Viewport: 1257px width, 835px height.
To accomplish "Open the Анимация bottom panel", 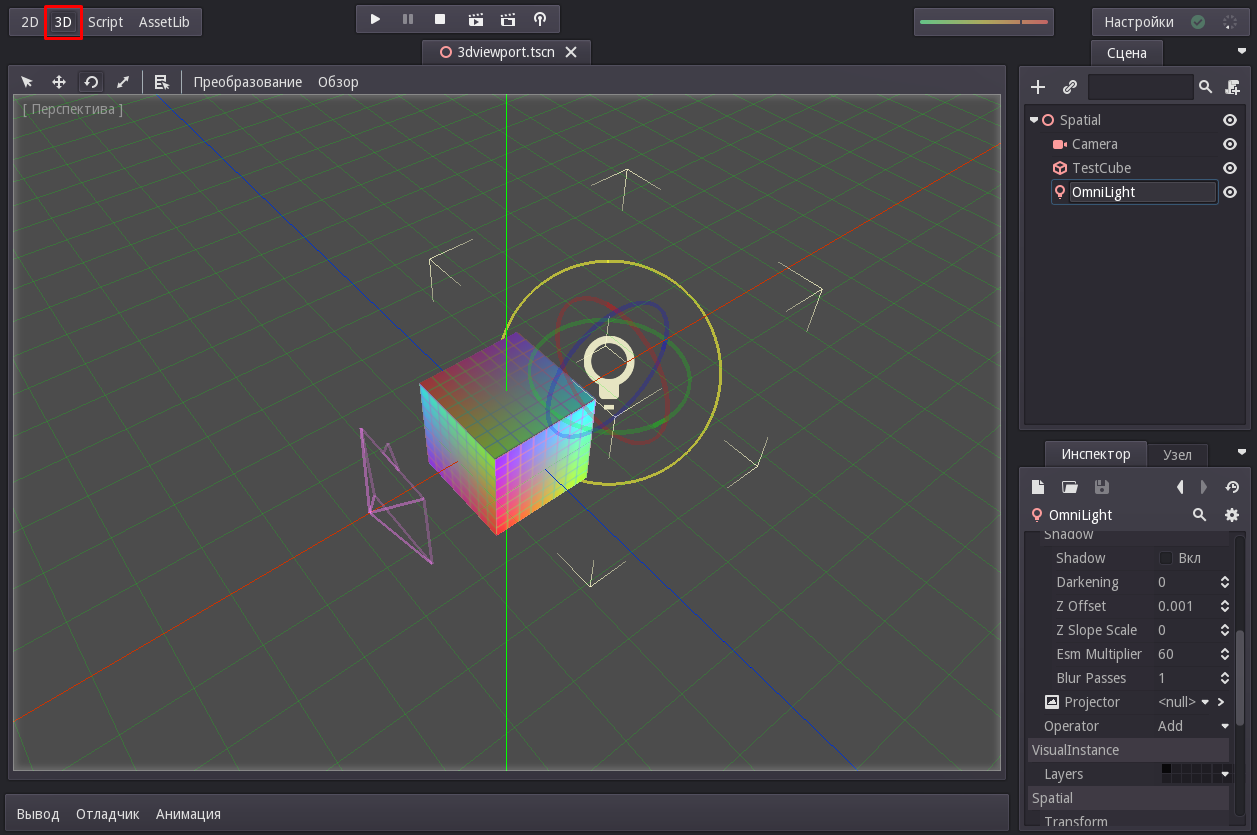I will (x=188, y=814).
